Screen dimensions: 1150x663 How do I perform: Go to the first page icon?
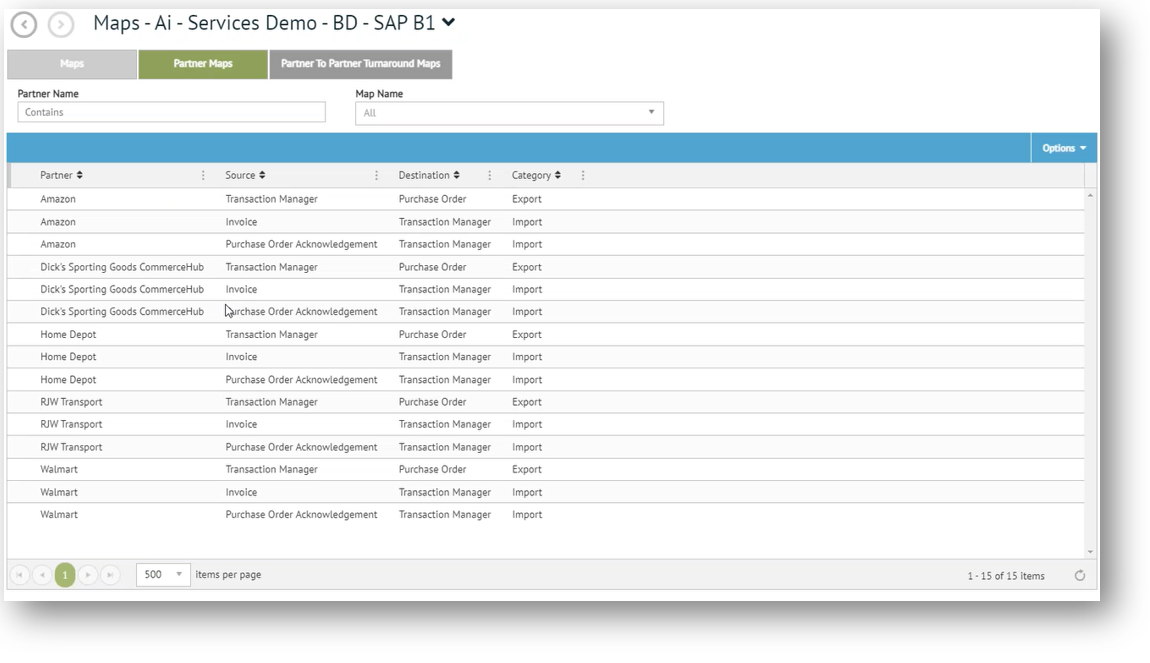[19, 575]
